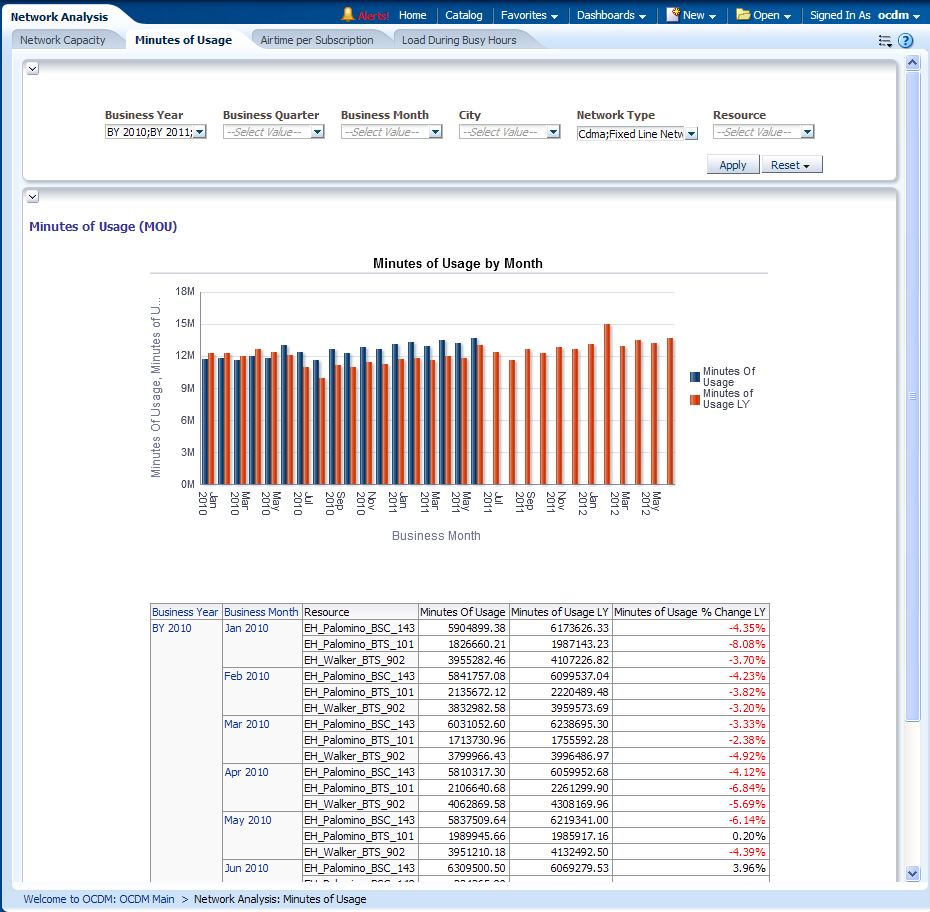The image size is (930, 912).
Task: Collapse the filter prompts section
Action: pos(33,69)
